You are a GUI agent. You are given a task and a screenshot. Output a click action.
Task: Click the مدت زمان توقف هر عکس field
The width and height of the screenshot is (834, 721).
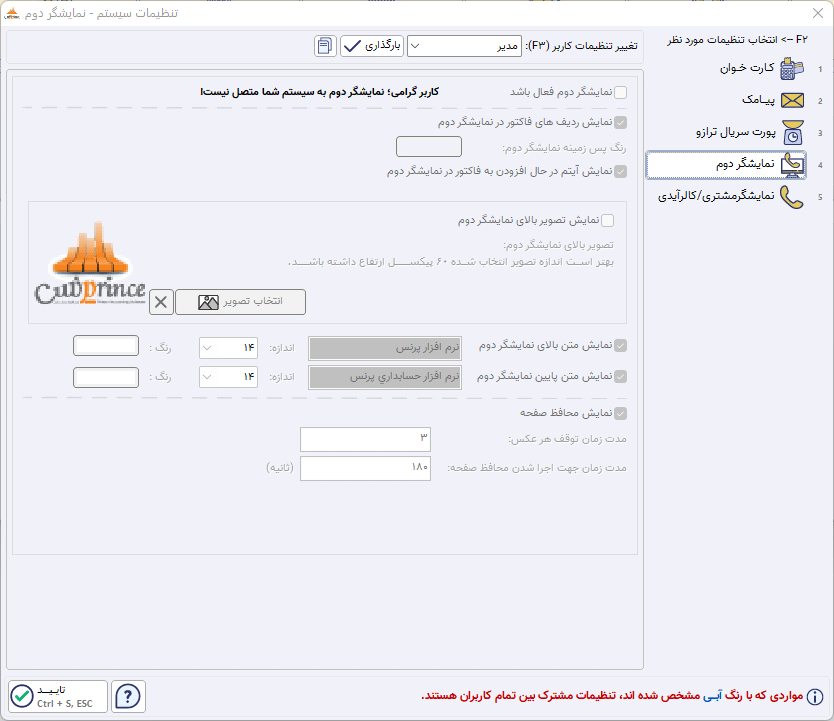(x=365, y=440)
